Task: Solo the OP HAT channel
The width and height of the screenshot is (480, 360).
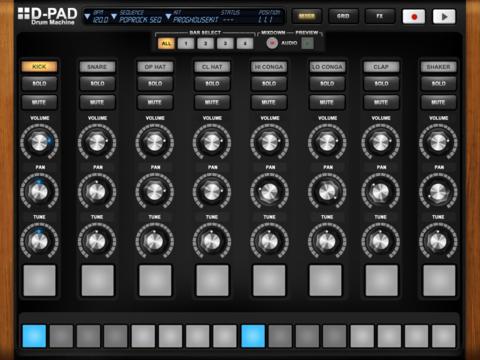Action: point(155,84)
